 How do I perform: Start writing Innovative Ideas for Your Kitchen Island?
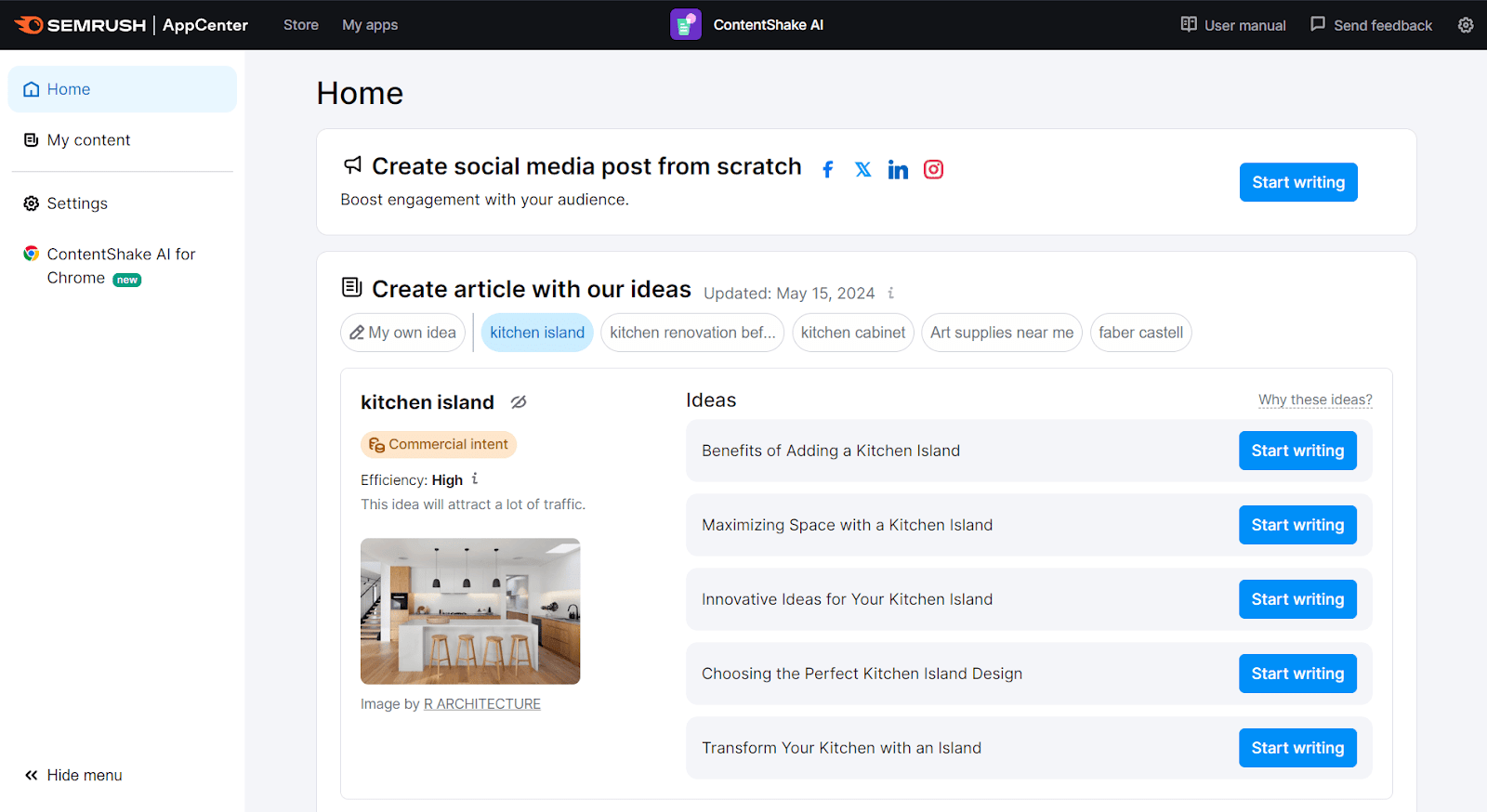tap(1297, 599)
